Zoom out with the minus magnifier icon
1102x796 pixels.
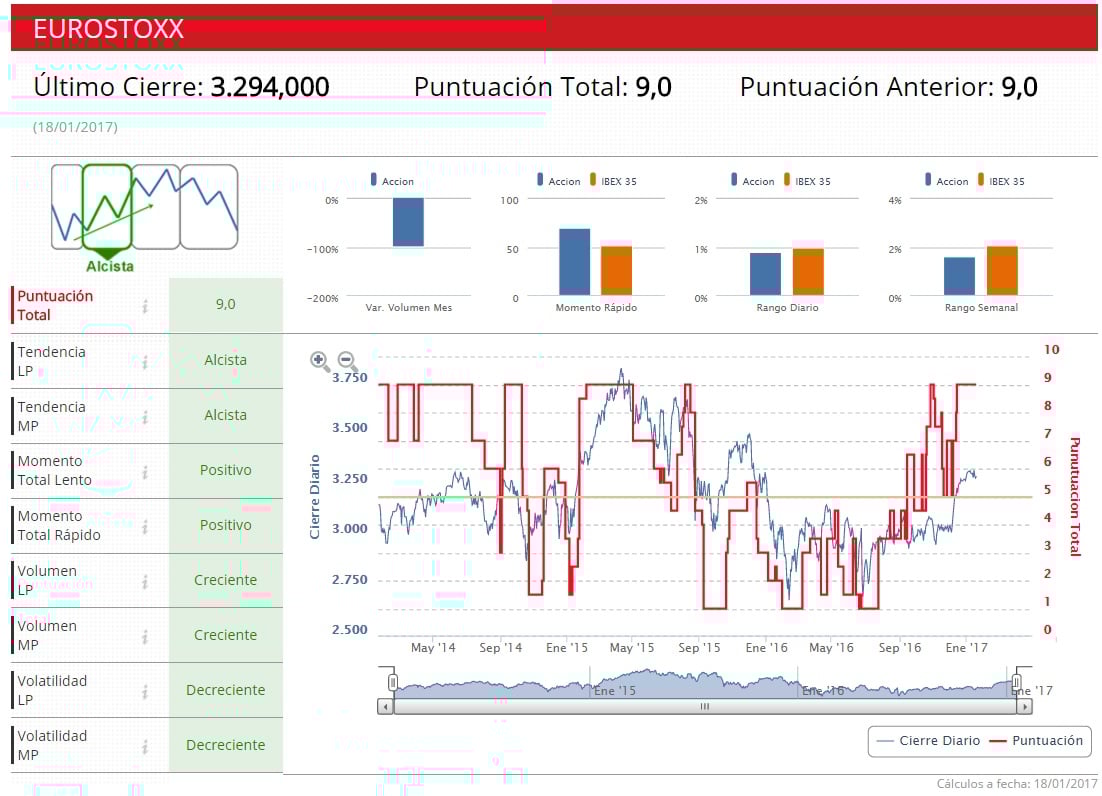(x=347, y=361)
